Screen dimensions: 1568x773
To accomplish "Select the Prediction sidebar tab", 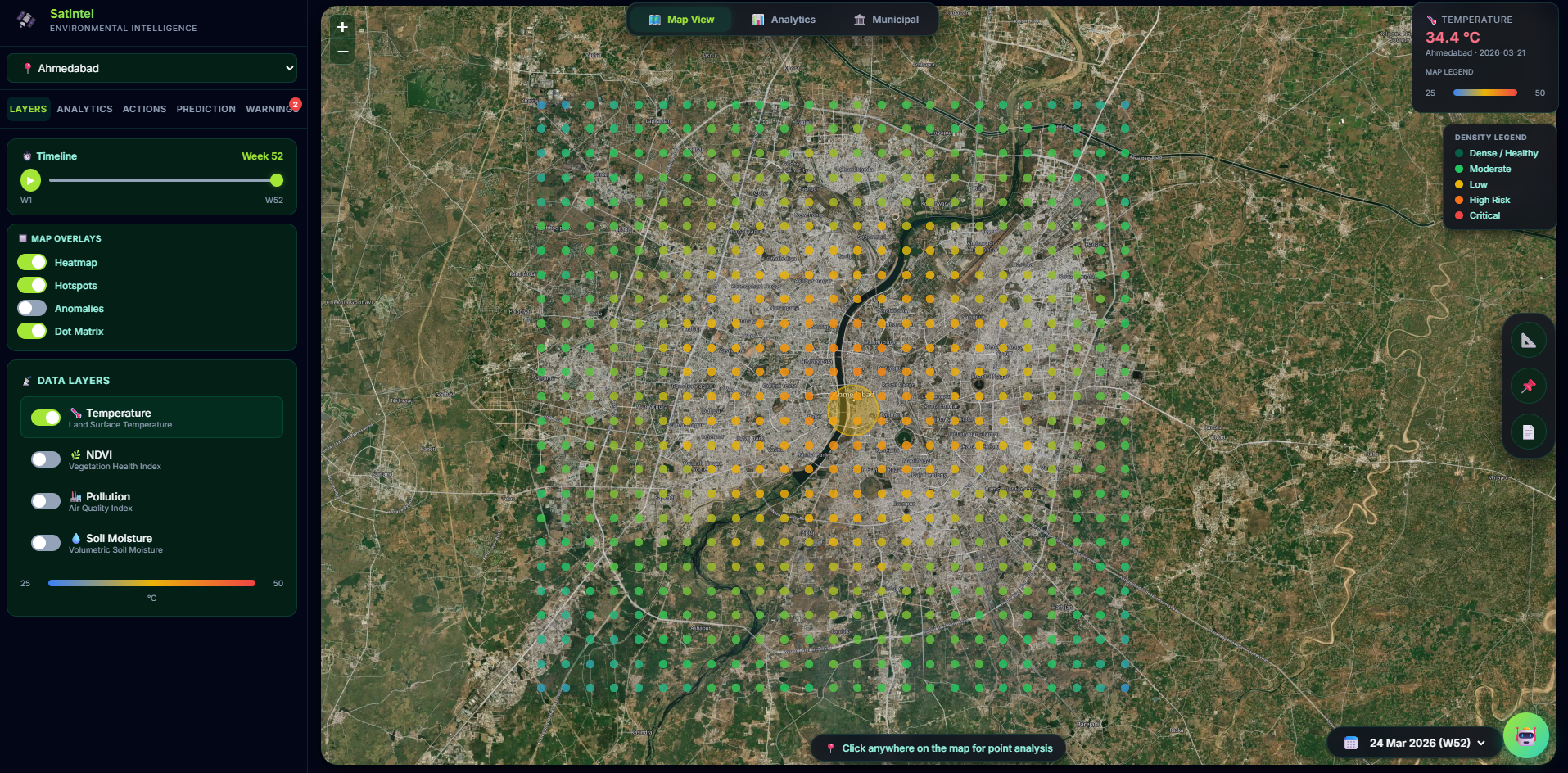I will pos(206,109).
